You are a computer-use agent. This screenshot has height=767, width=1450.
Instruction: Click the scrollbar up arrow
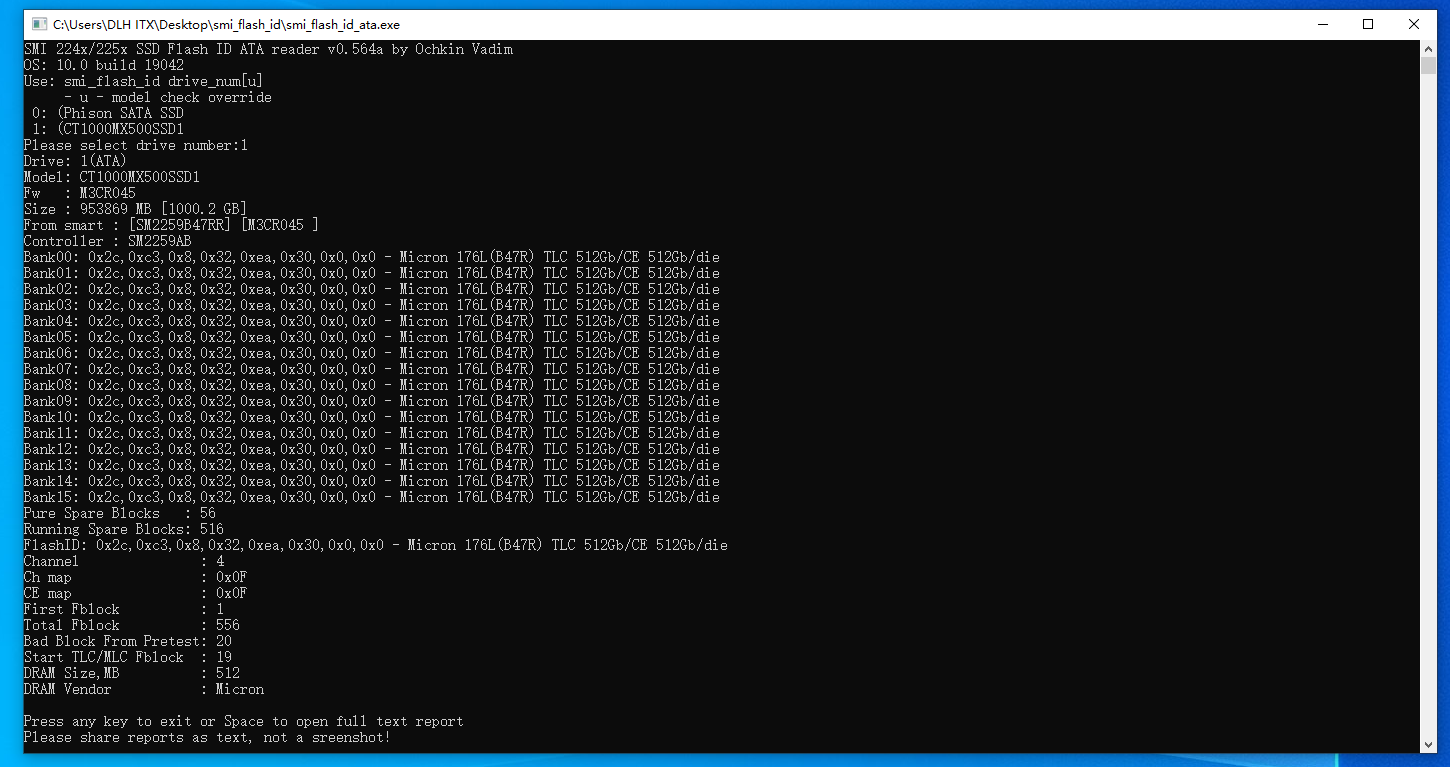coord(1428,49)
